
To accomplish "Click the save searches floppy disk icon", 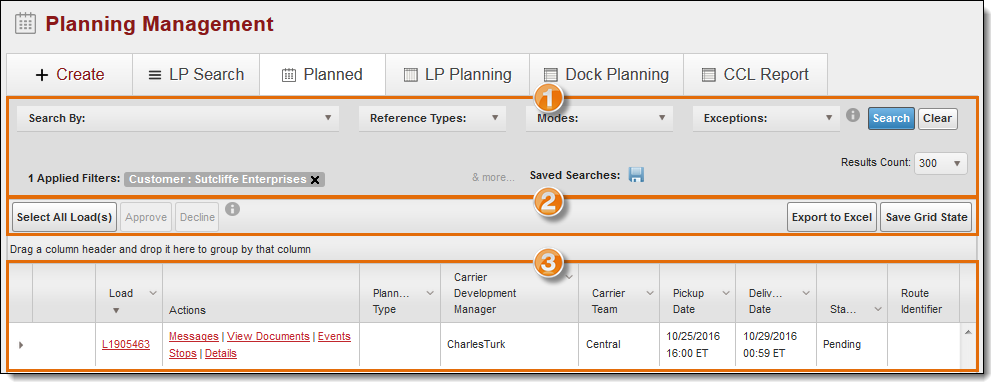I will 636,175.
